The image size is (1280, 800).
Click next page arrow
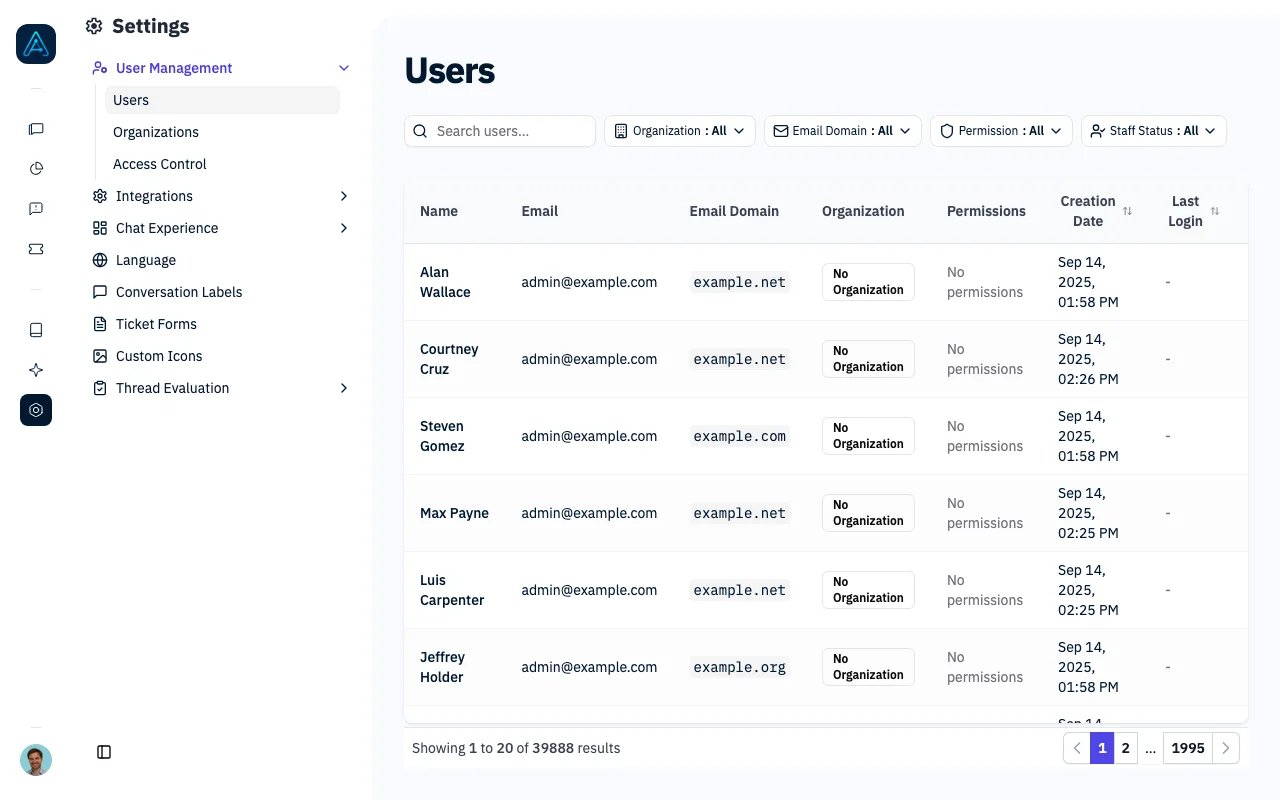click(1226, 748)
